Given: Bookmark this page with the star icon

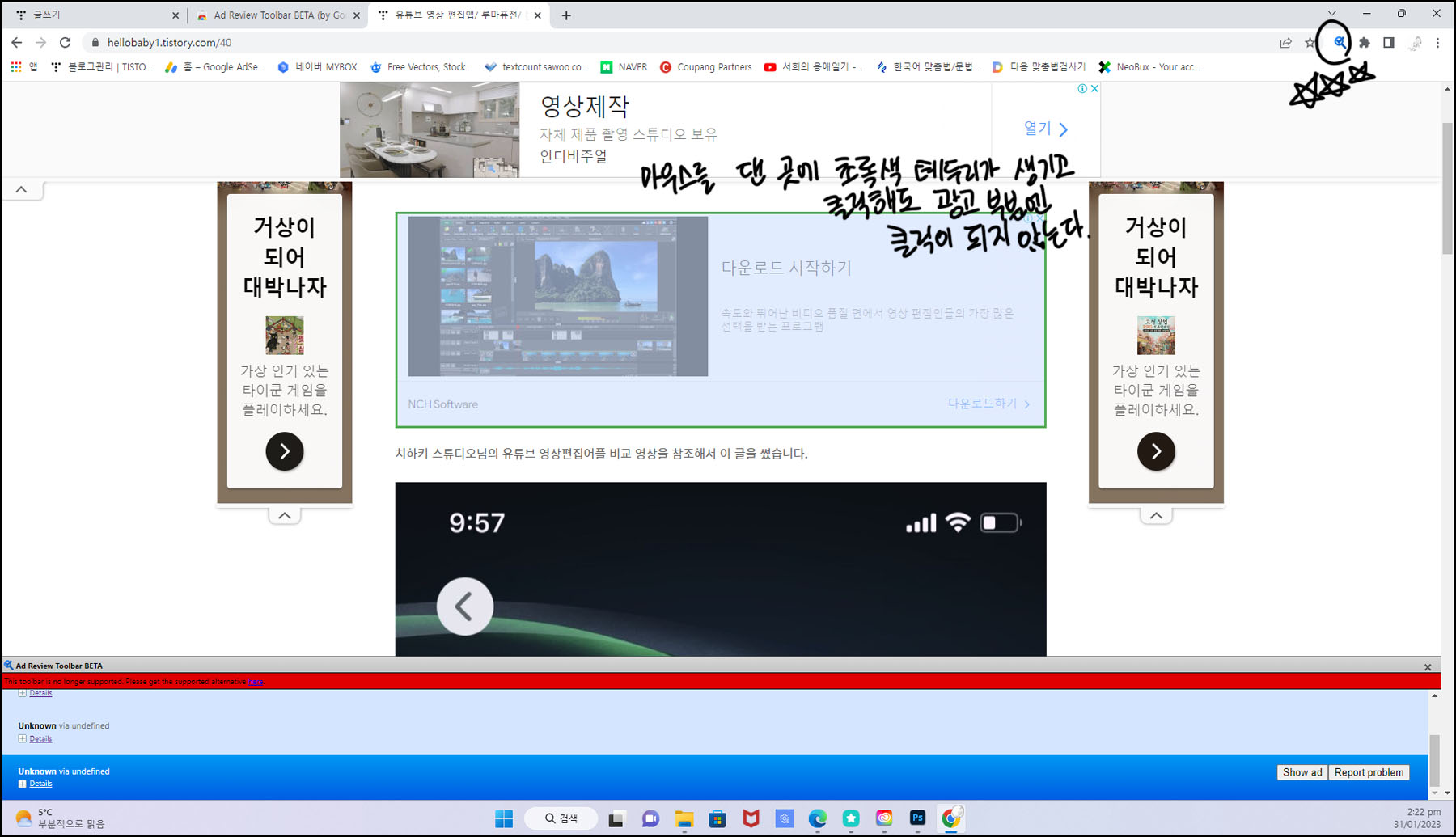Looking at the screenshot, I should tap(1310, 43).
